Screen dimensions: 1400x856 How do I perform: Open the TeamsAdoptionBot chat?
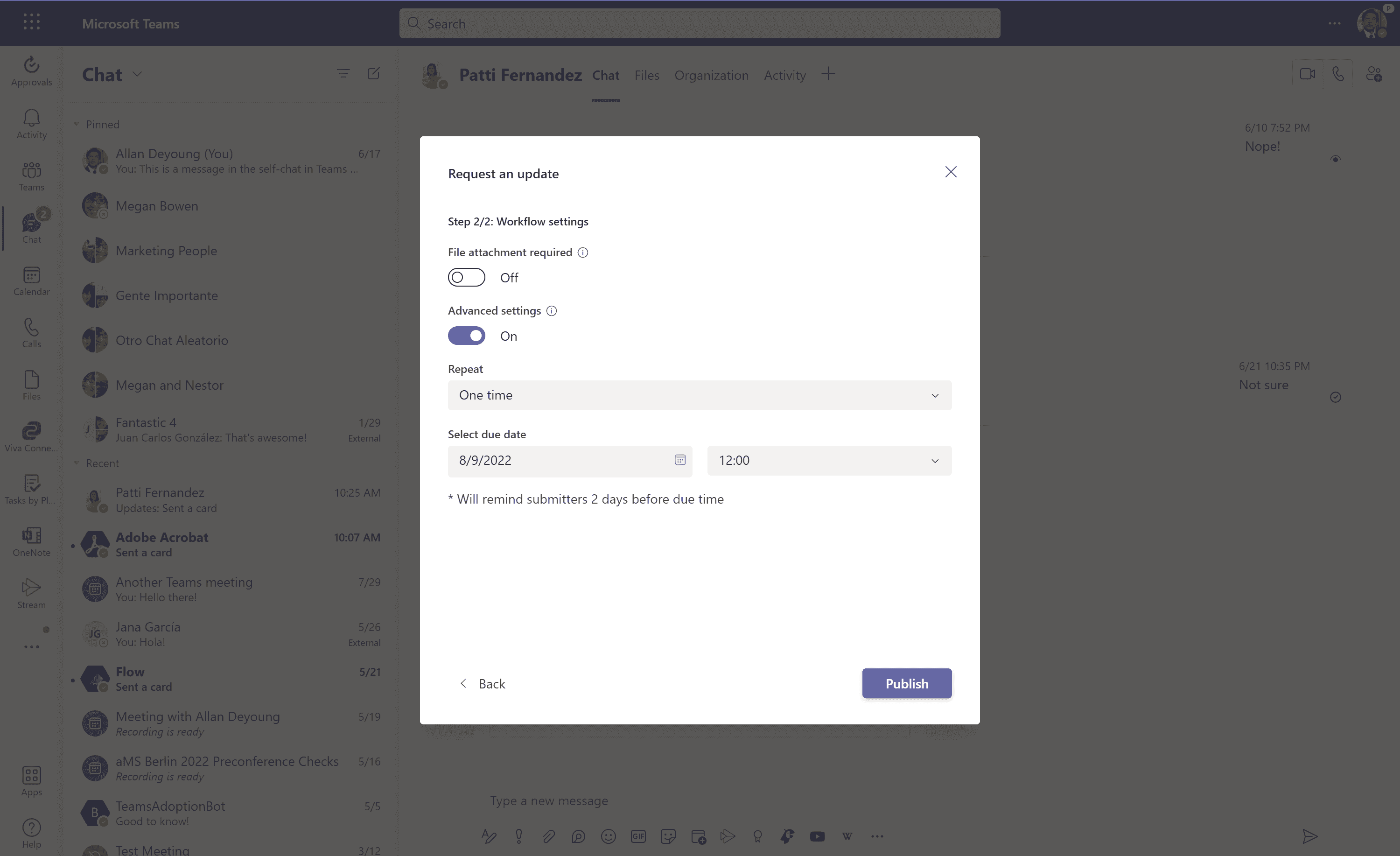click(x=231, y=814)
